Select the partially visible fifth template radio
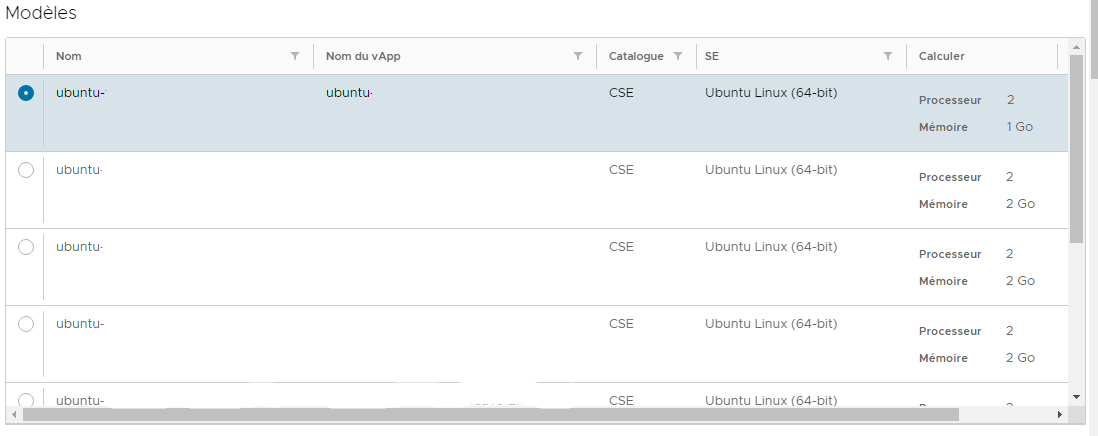The image size is (1098, 436). (26, 400)
